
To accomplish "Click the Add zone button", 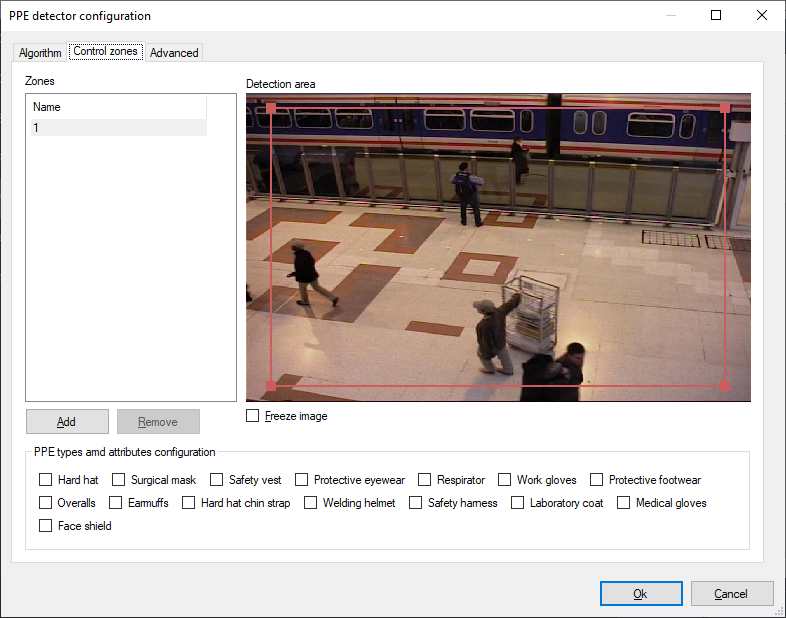I will pos(66,422).
